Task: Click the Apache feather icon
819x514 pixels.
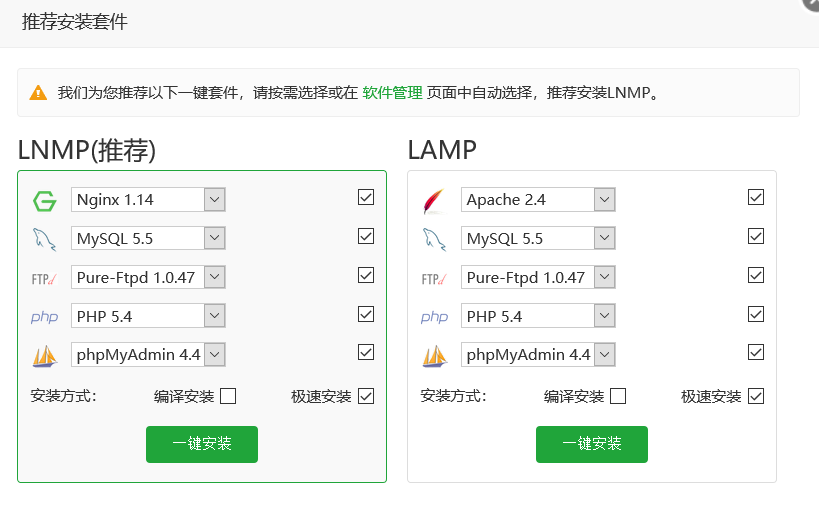Action: coord(433,200)
